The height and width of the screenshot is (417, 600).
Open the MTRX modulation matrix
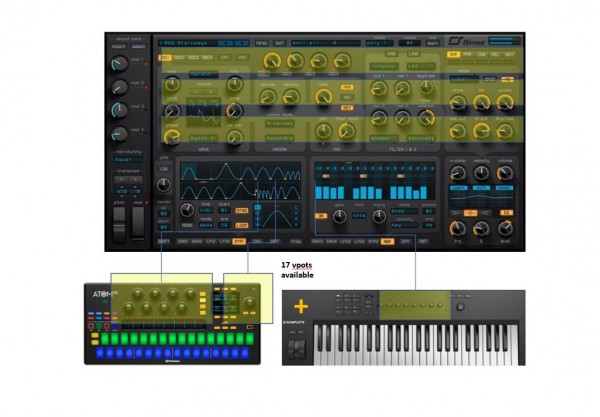[295, 242]
